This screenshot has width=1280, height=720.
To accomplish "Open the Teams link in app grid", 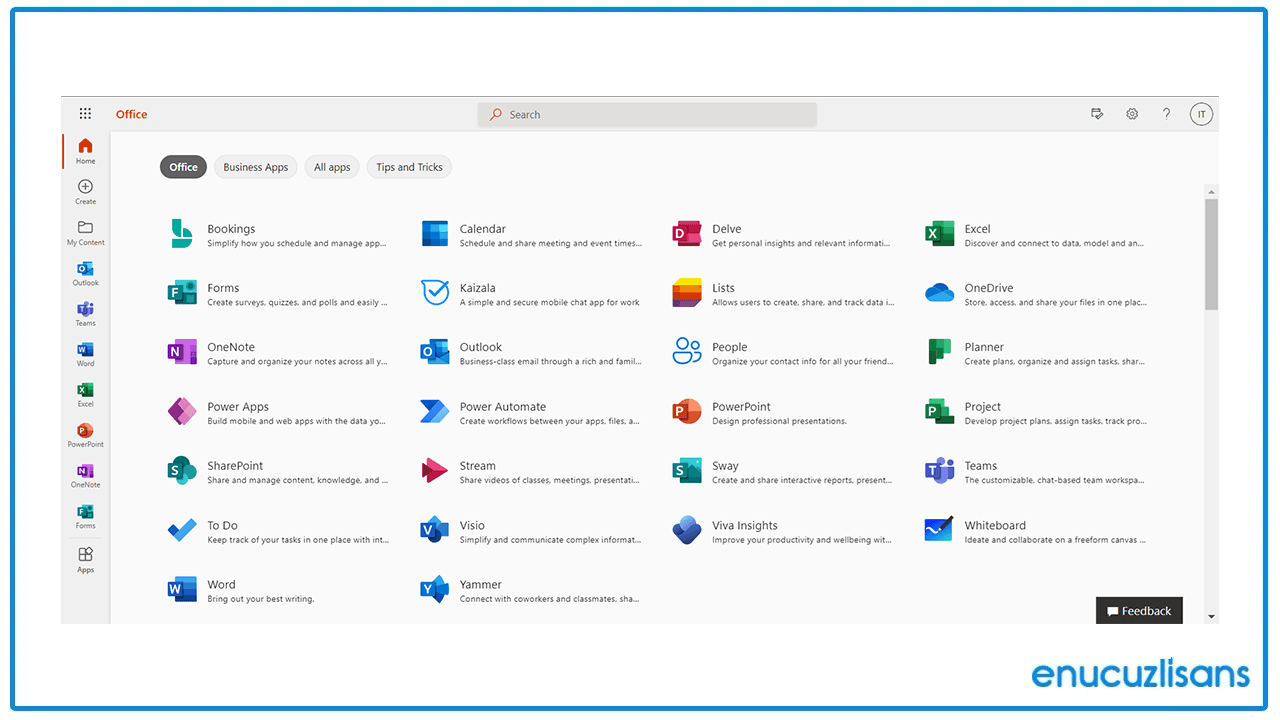I will [x=981, y=466].
